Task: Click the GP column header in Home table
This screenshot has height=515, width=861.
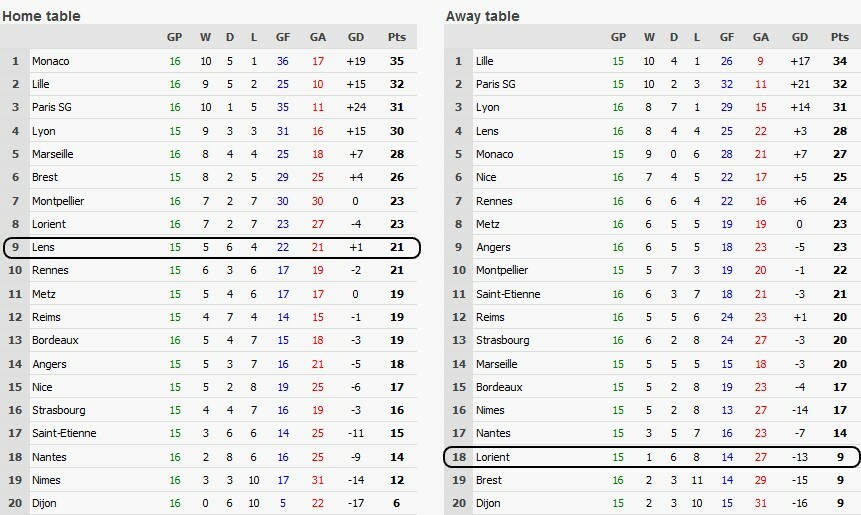Action: pos(175,37)
